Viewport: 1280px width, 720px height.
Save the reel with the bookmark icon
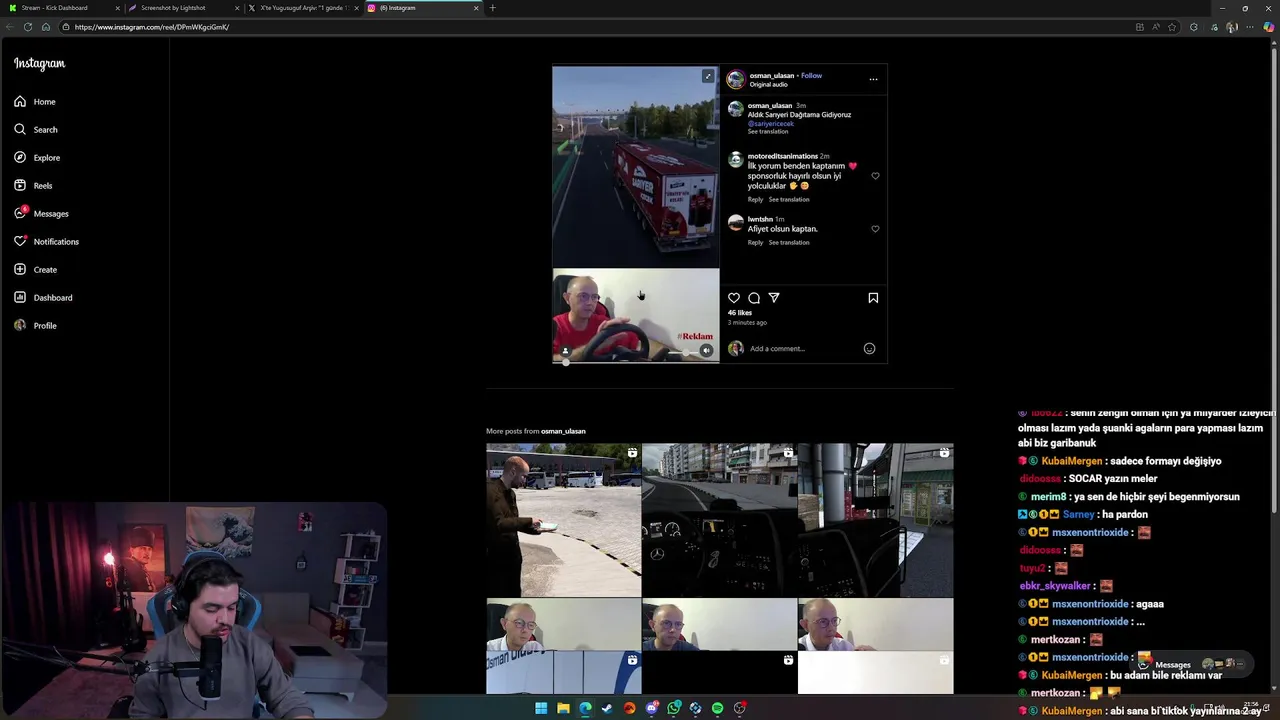pos(873,298)
